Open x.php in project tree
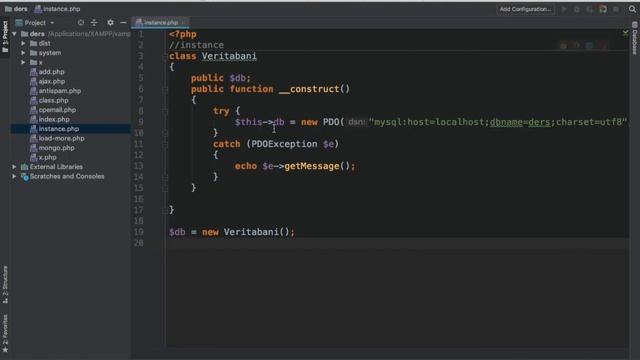 48,158
